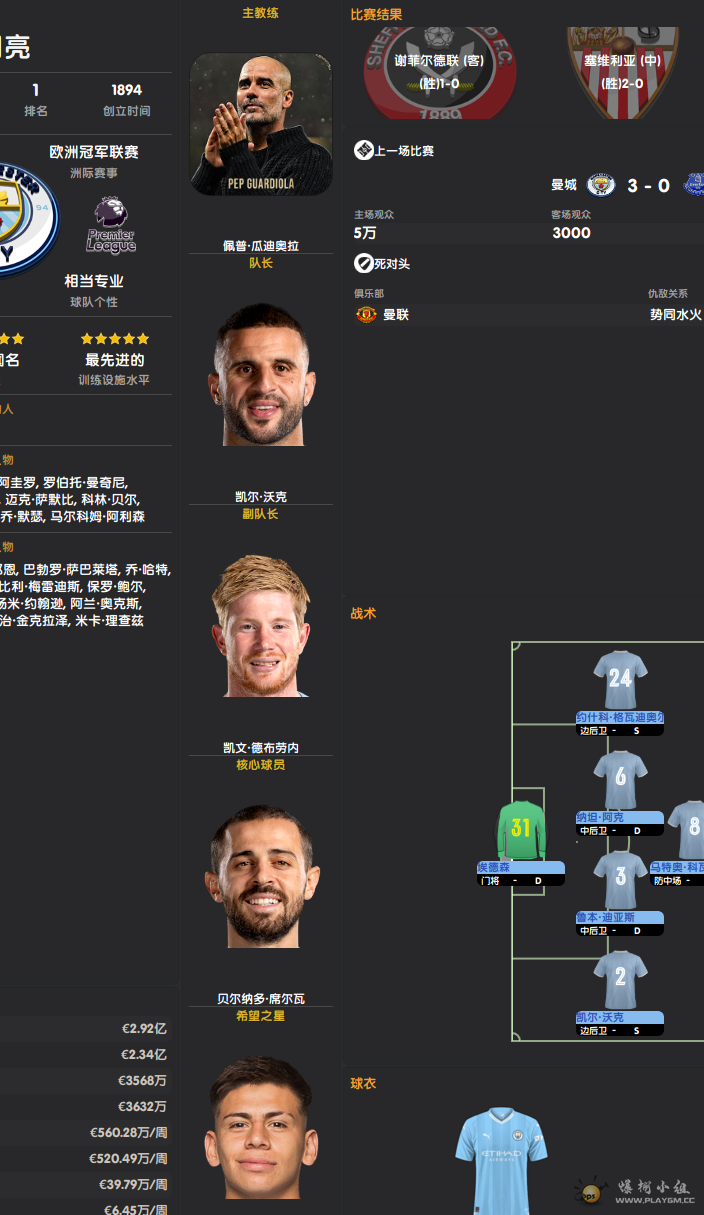Click the 曼联 rival club link
Screen dimensions: 704x1215
(x=396, y=314)
